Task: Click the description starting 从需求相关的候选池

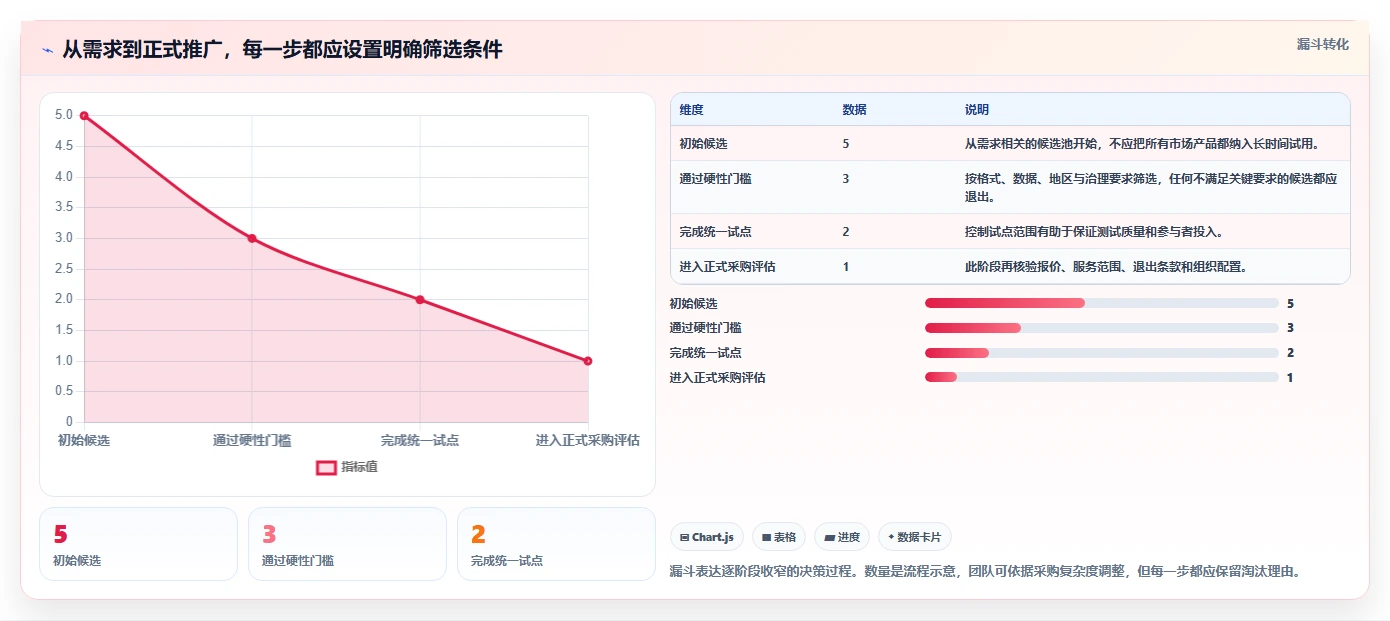Action: [x=1142, y=144]
